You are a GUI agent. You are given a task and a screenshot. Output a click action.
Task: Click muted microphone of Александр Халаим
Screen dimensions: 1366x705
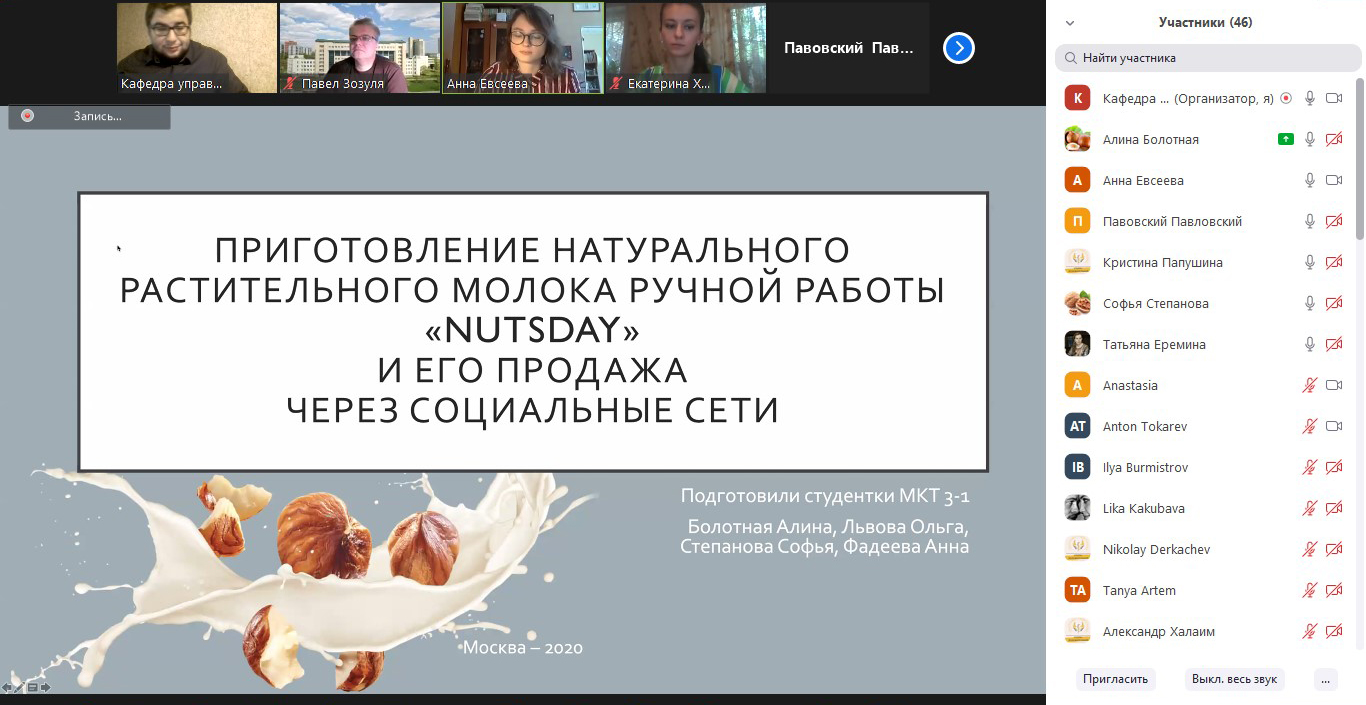[x=1309, y=631]
